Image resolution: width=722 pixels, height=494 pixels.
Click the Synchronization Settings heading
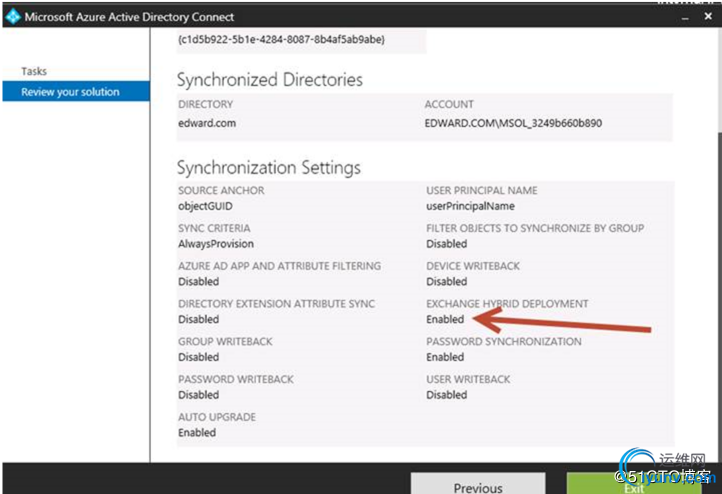point(269,168)
